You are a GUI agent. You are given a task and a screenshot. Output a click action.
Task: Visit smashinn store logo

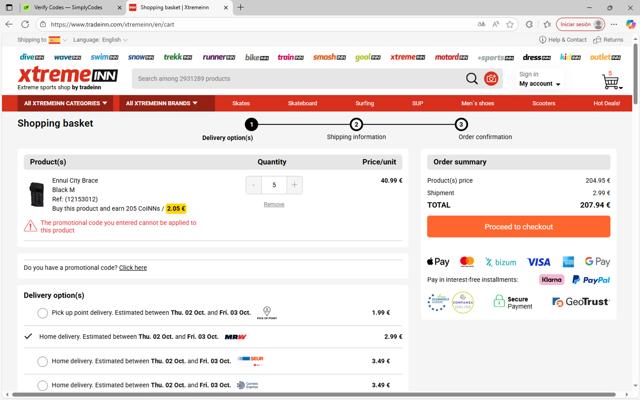[329, 57]
